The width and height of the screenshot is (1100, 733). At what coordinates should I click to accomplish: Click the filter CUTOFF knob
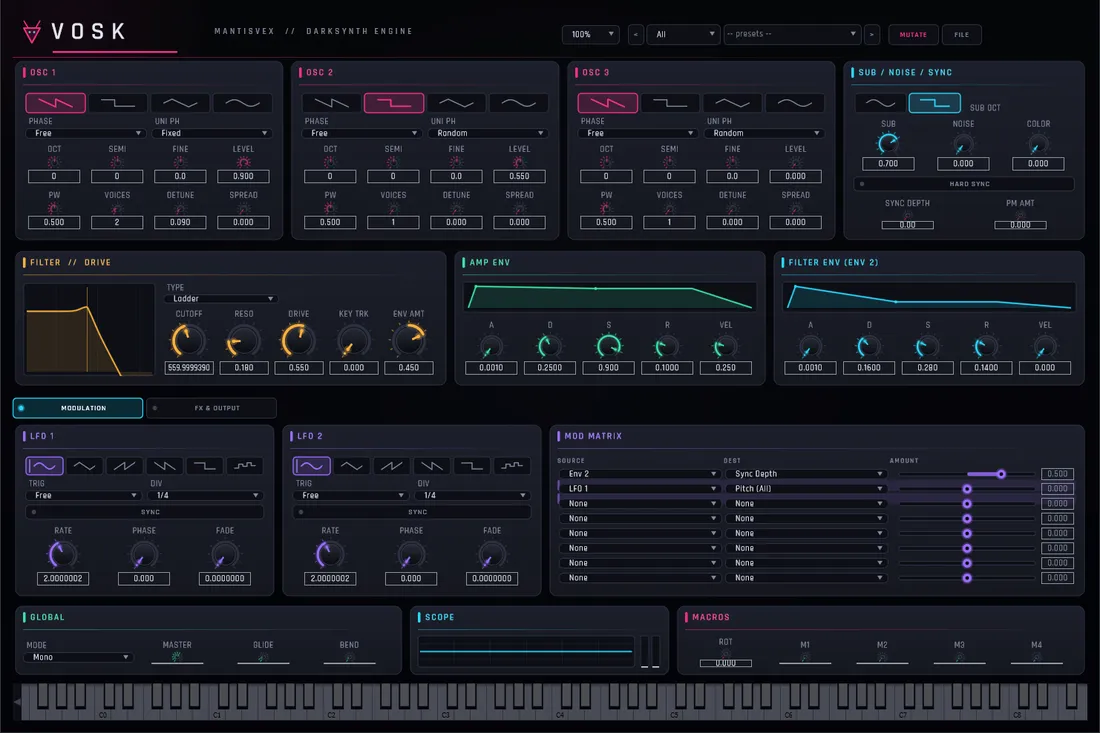[x=188, y=341]
